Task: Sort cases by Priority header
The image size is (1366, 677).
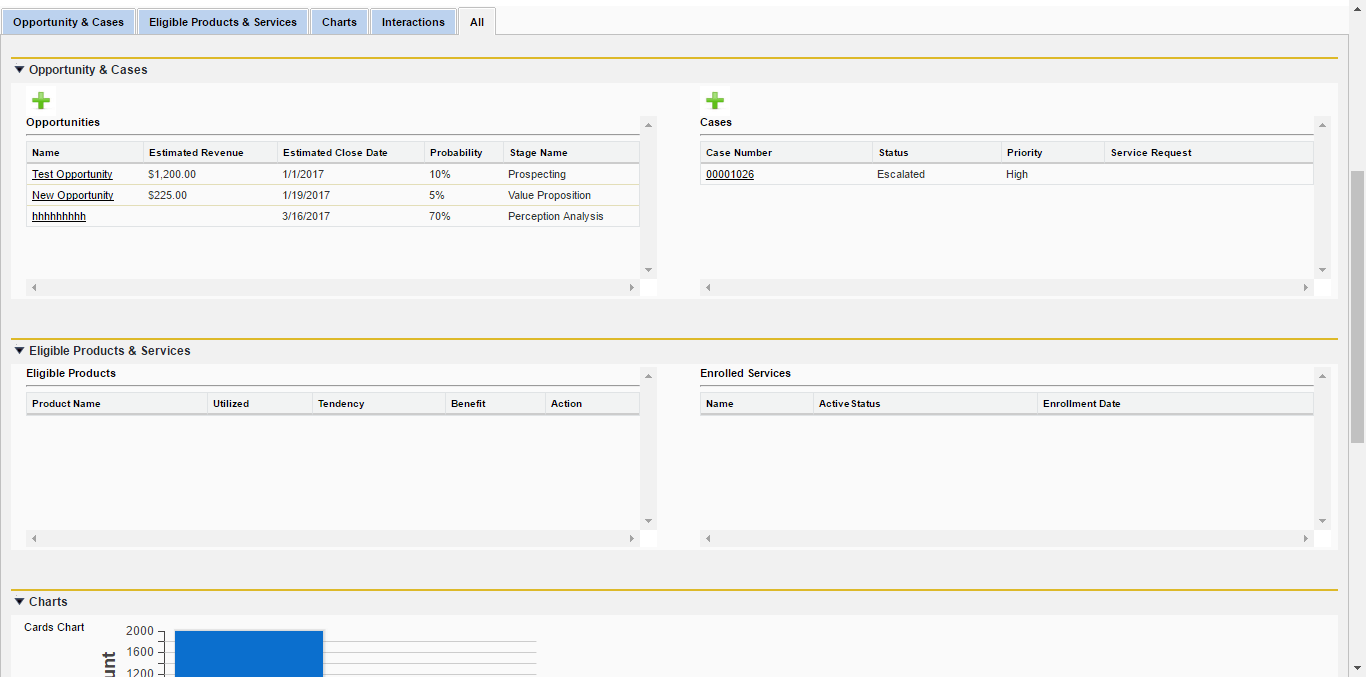Action: pyautogui.click(x=1053, y=153)
